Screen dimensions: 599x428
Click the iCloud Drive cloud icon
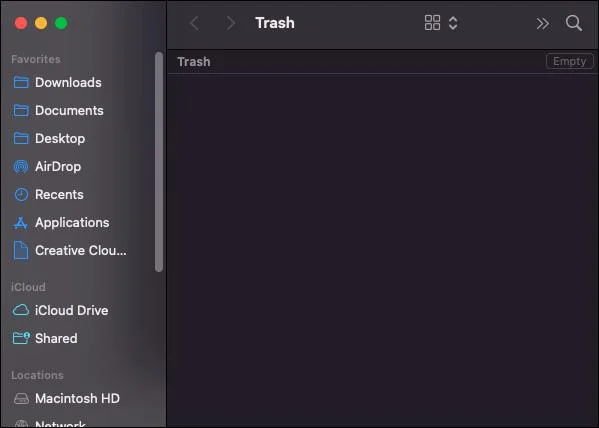(21, 310)
